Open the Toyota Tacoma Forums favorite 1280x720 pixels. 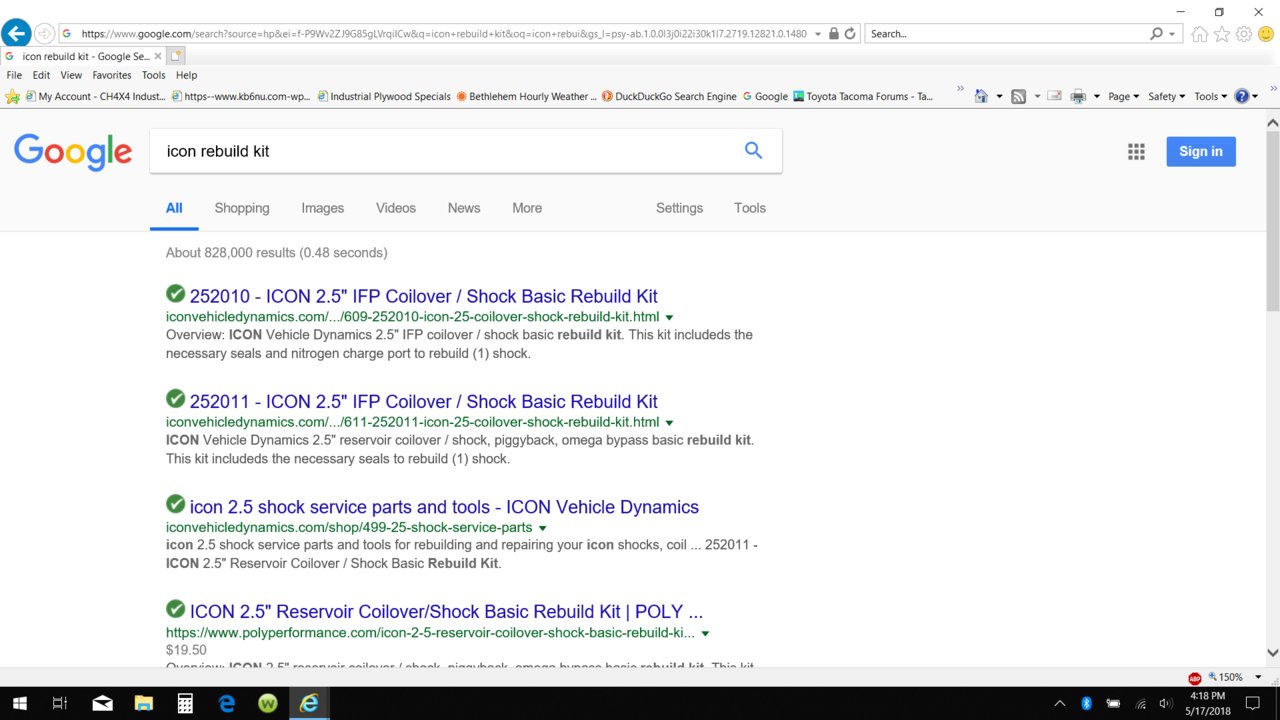[x=863, y=96]
